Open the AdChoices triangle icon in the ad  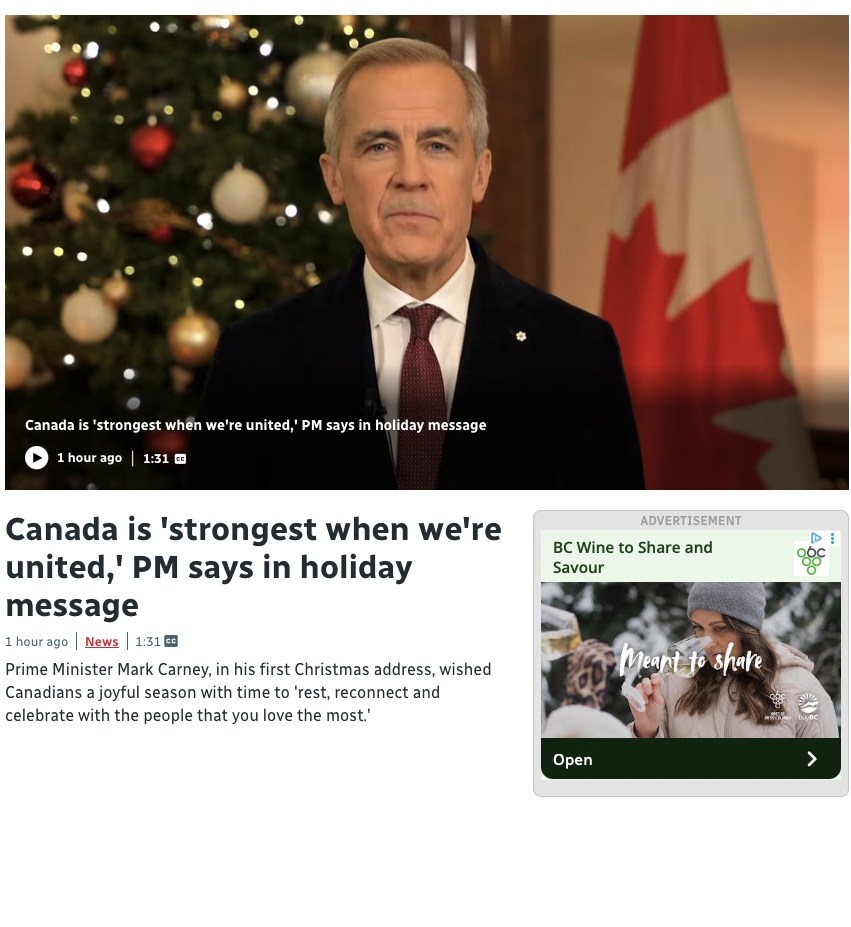coord(816,538)
